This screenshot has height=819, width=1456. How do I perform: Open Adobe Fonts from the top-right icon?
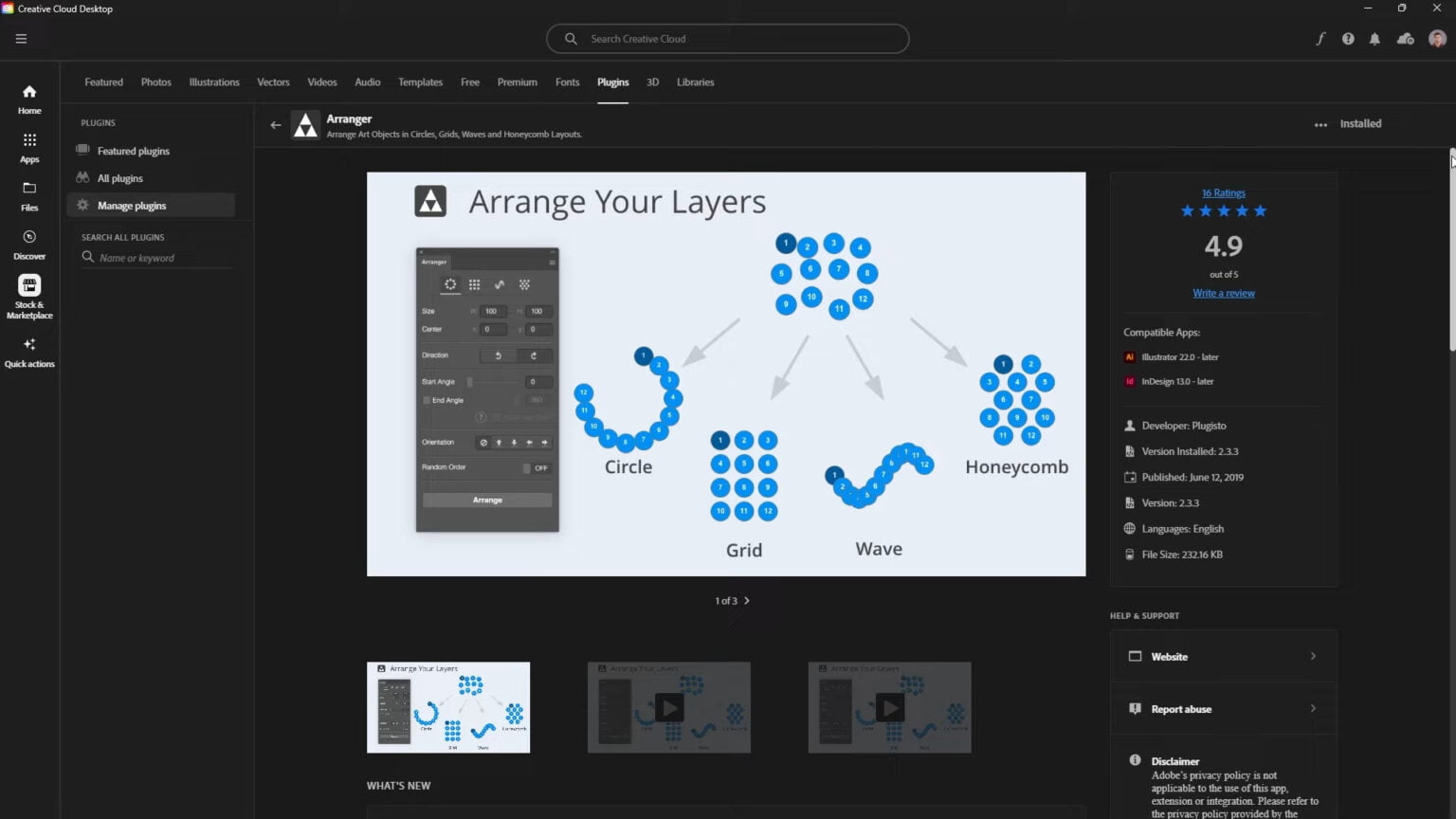[x=1320, y=38]
